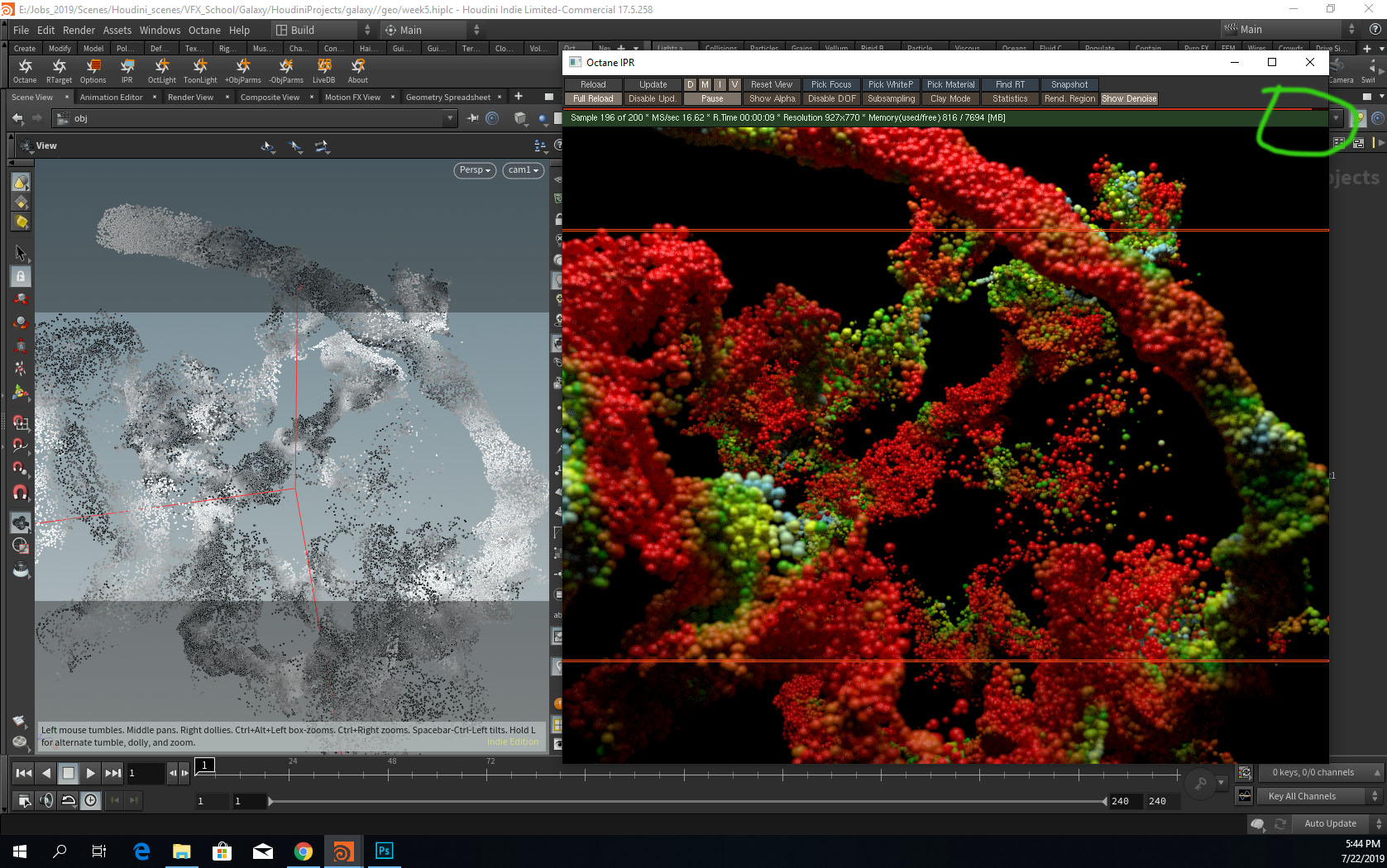This screenshot has width=1387, height=868.
Task: Step forward one frame
Action: click(184, 774)
